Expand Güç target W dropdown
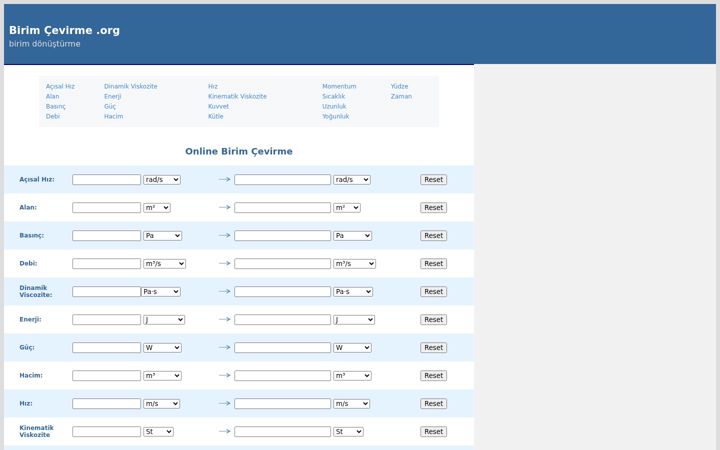720x450 pixels. 352,348
